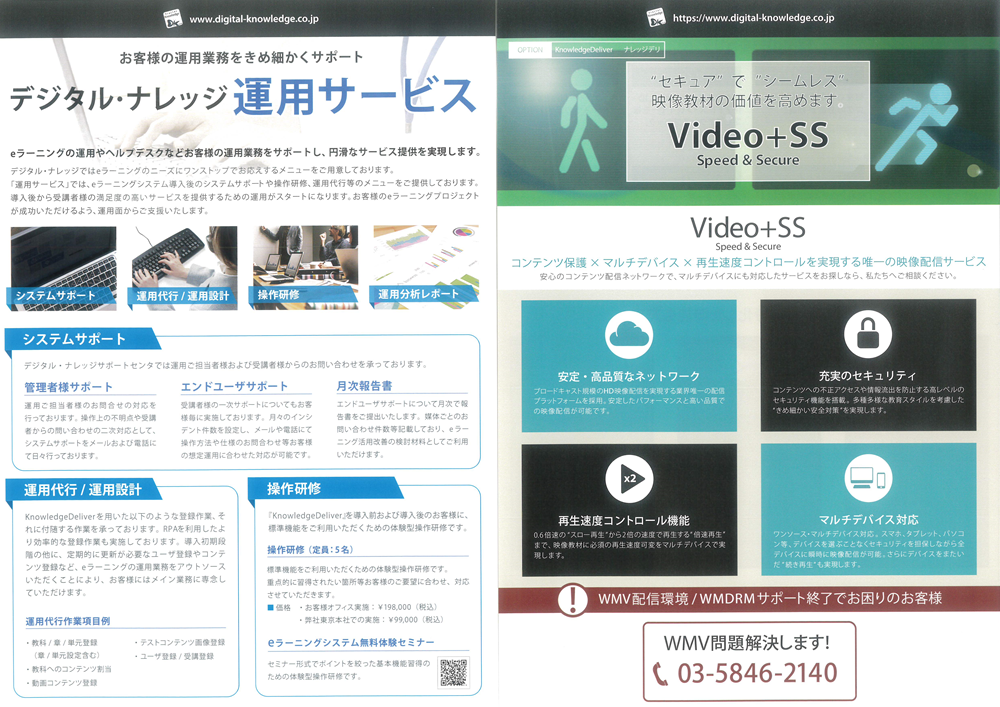Image resolution: width=1000 pixels, height=707 pixels.
Task: Select the KnowledgeDeliver ナレッジデリ label
Action: [608, 50]
